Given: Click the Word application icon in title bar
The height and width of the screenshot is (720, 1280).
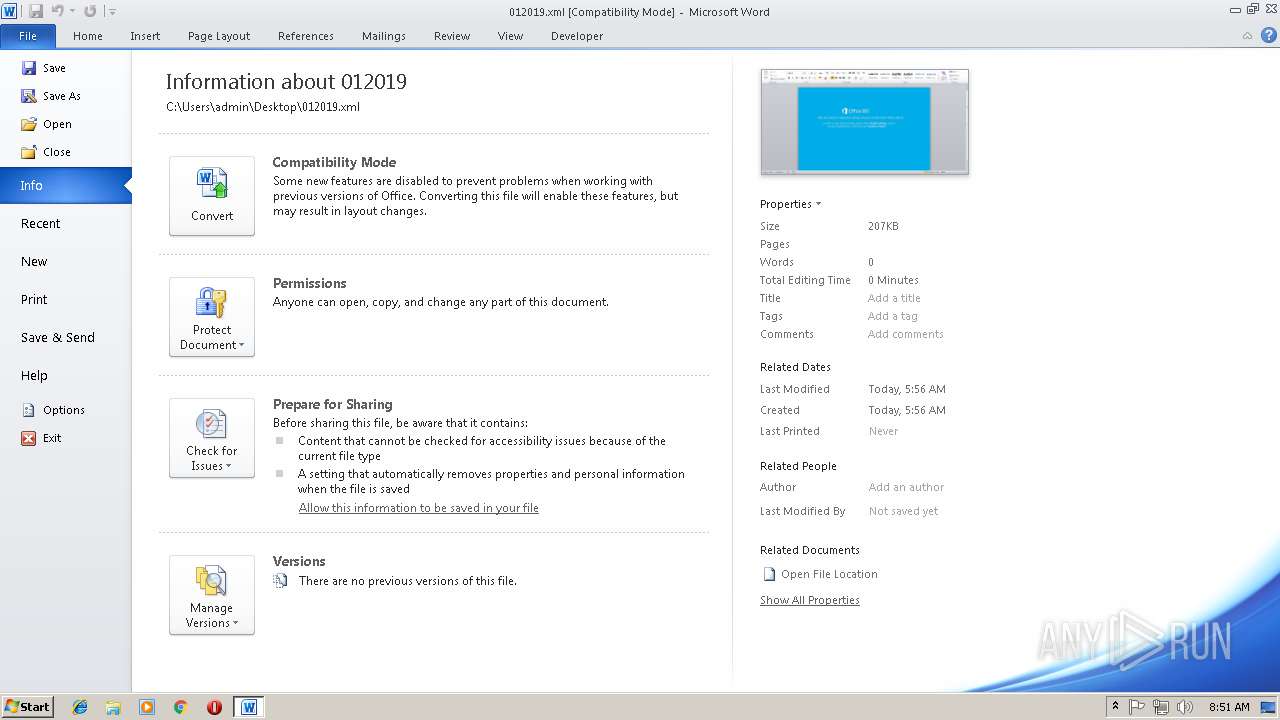Looking at the screenshot, I should click(x=9, y=11).
